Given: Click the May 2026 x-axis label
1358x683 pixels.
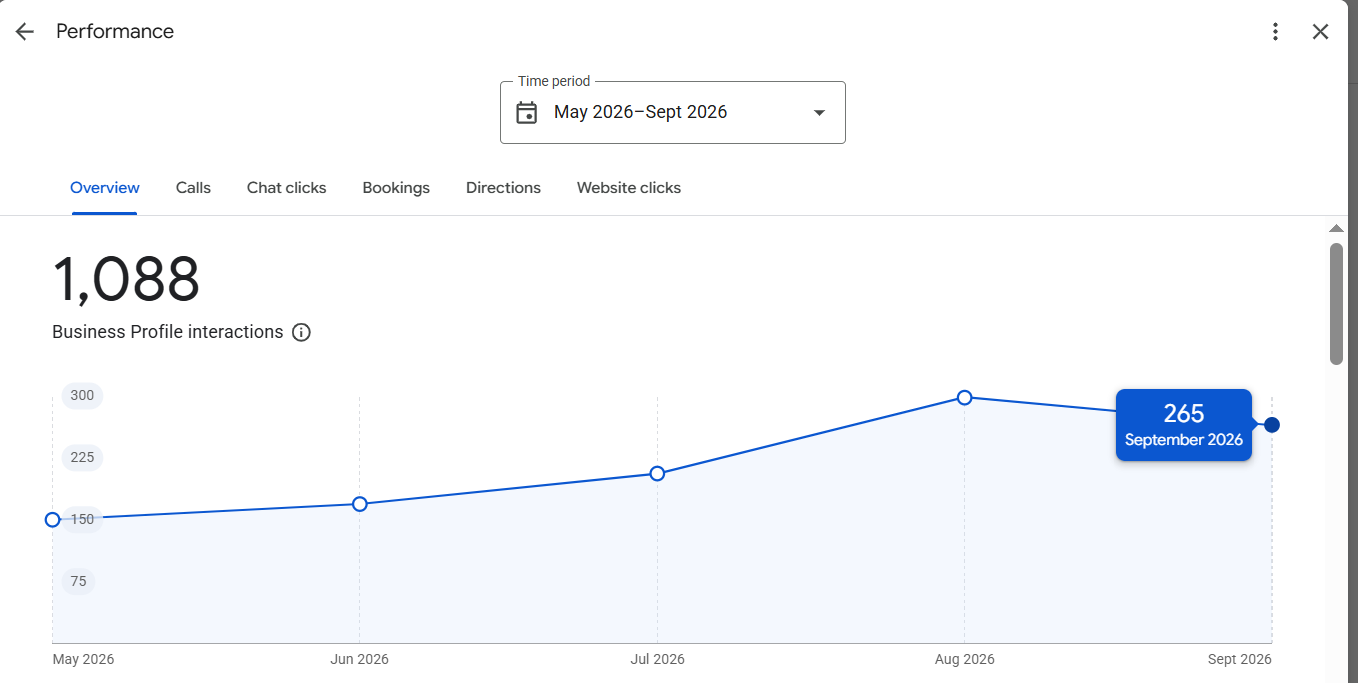Looking at the screenshot, I should (x=83, y=659).
